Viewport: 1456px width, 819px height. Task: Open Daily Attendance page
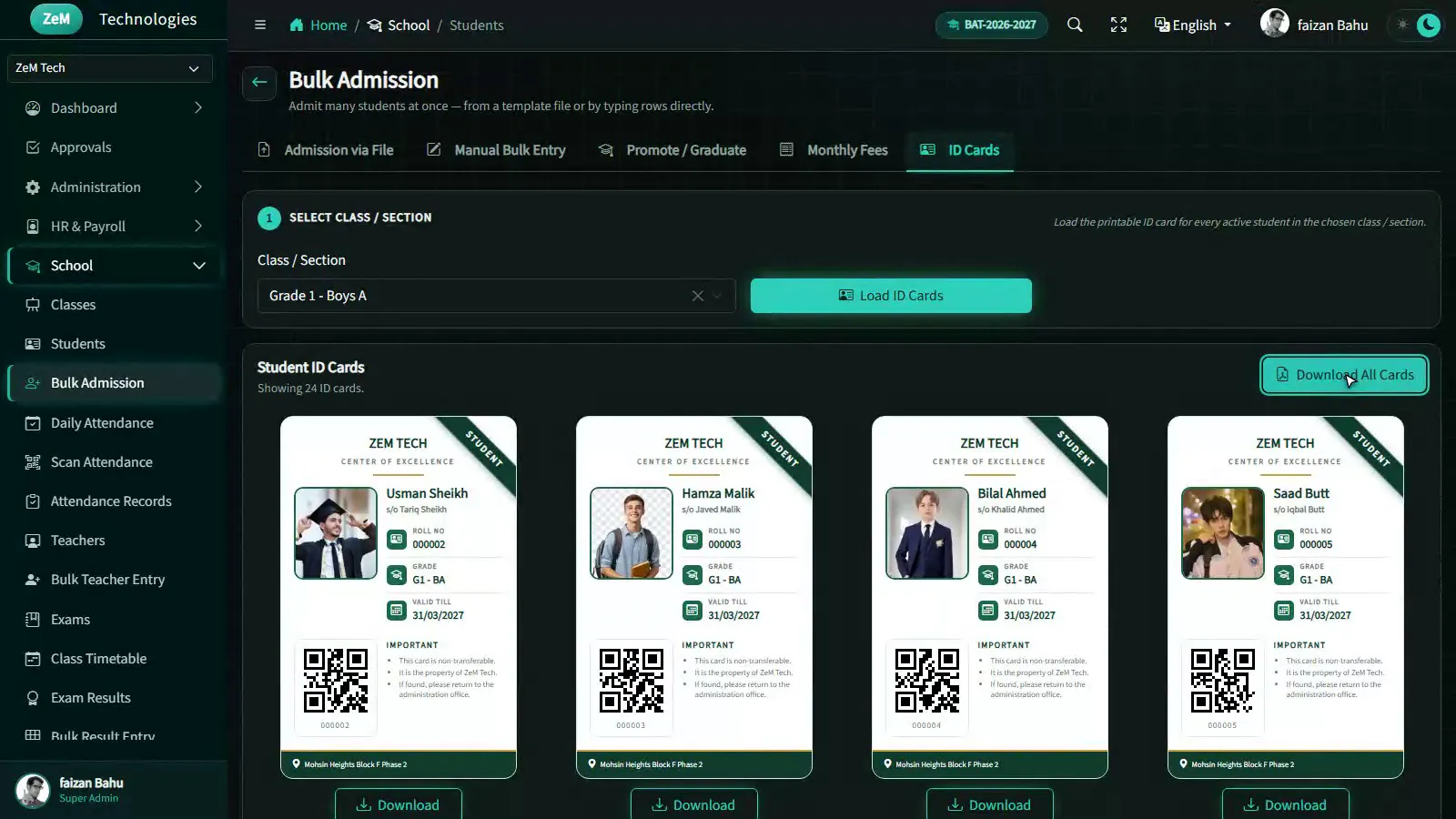pos(114,423)
